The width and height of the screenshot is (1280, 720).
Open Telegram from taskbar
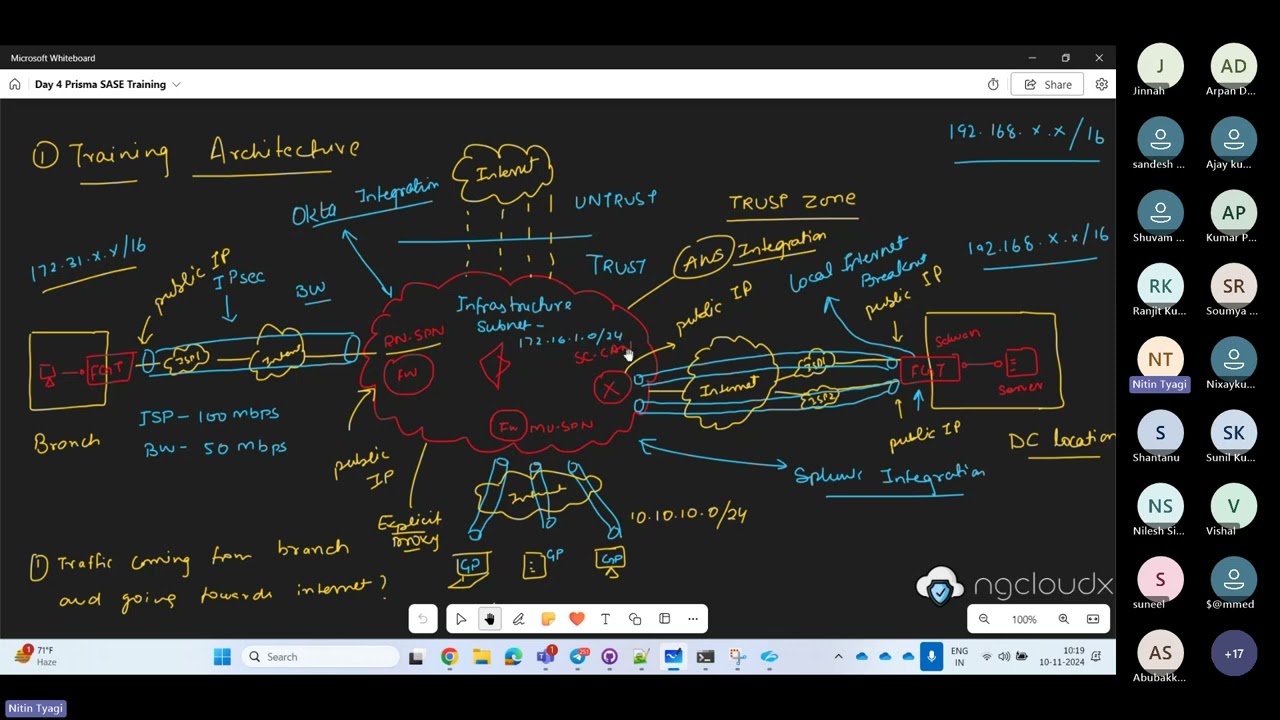(x=578, y=657)
